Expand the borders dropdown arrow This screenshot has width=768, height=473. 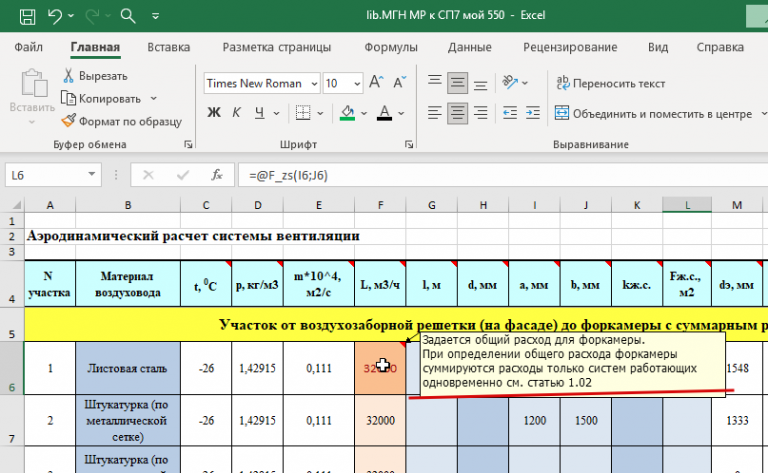[x=320, y=113]
